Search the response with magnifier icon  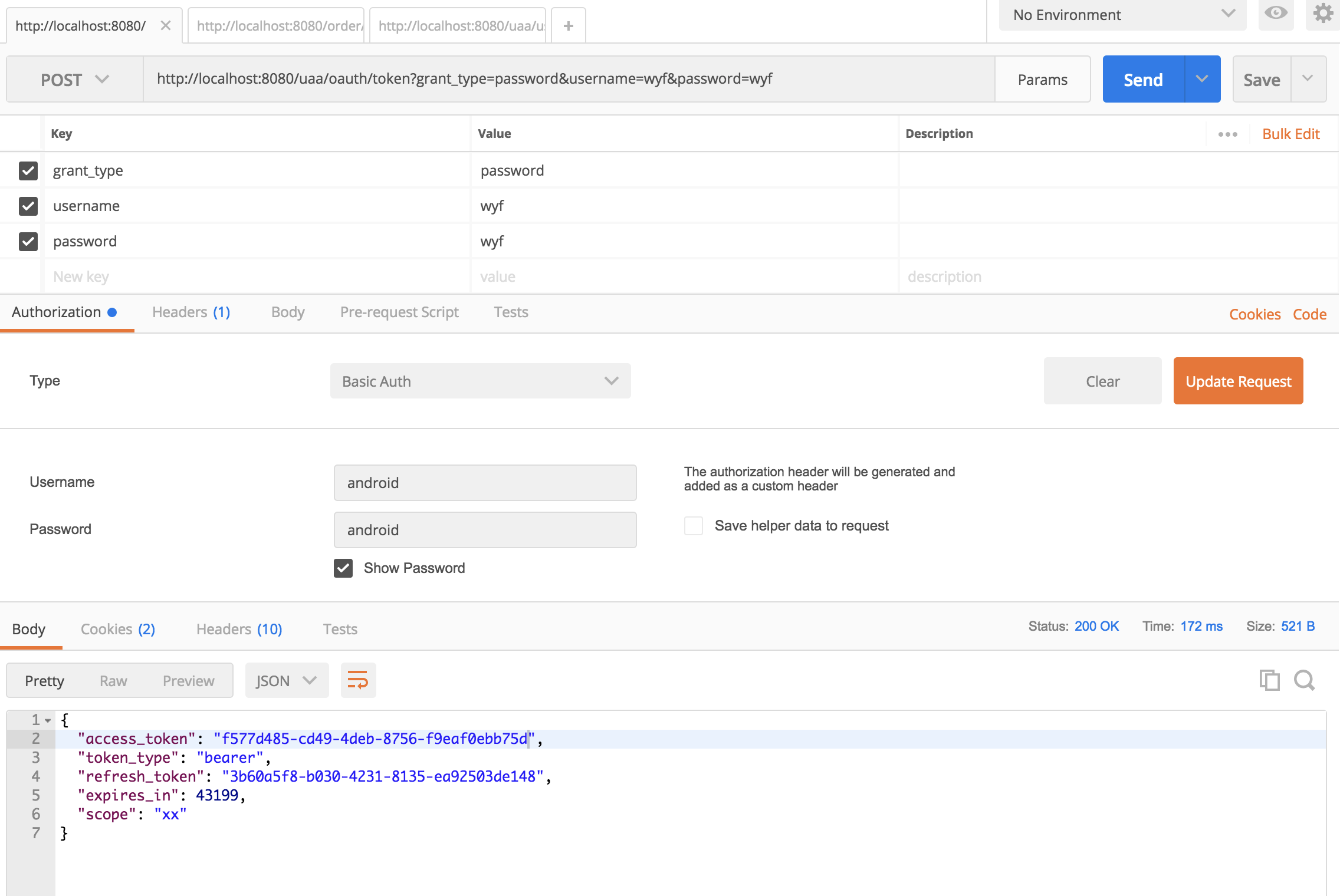click(1304, 680)
